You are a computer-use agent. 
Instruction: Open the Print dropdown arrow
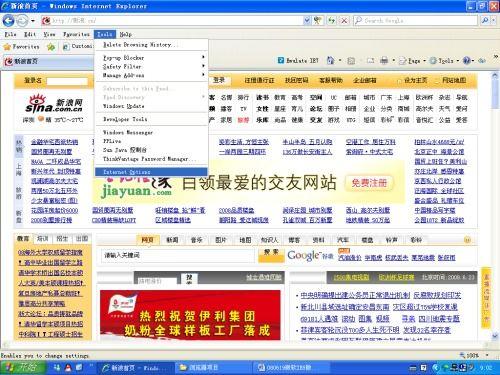click(394, 61)
